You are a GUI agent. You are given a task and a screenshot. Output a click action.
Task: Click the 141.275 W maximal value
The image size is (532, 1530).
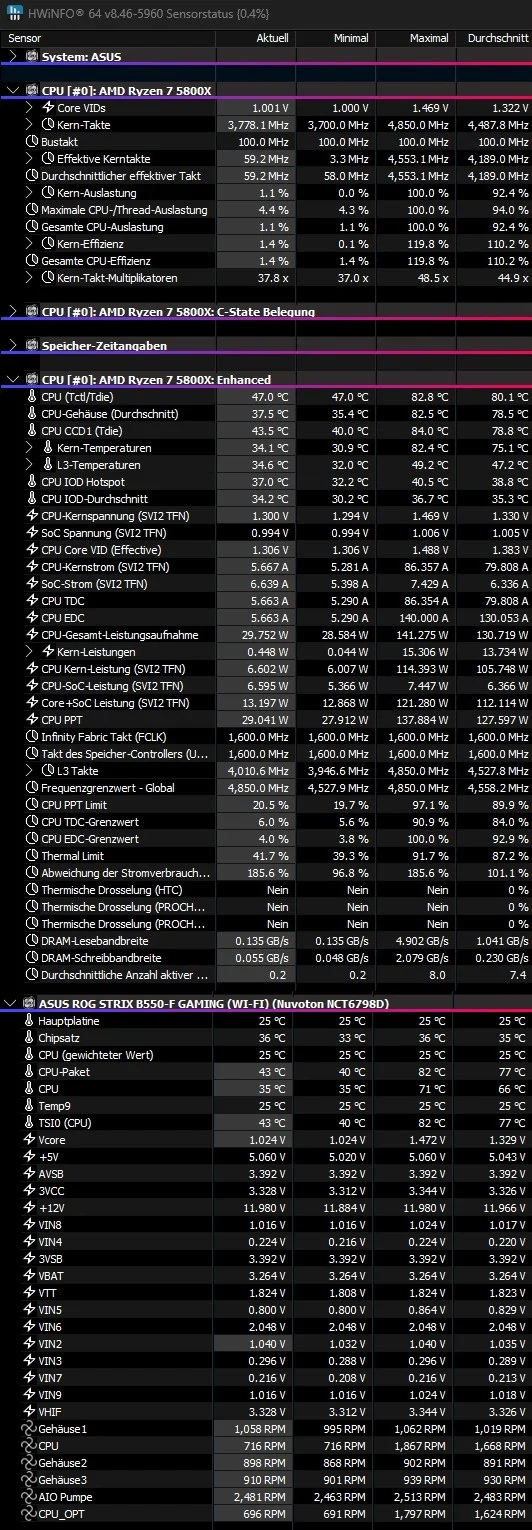pyautogui.click(x=423, y=635)
